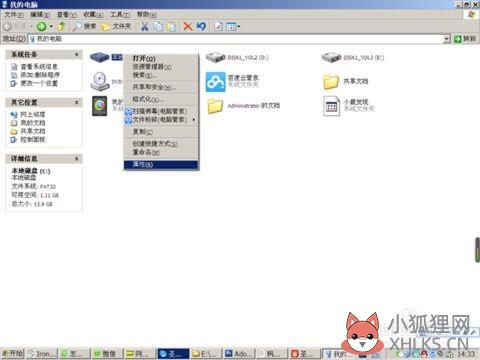Choose 扫描病毒 (电脑管家) context item
The image size is (480, 360).
161,111
